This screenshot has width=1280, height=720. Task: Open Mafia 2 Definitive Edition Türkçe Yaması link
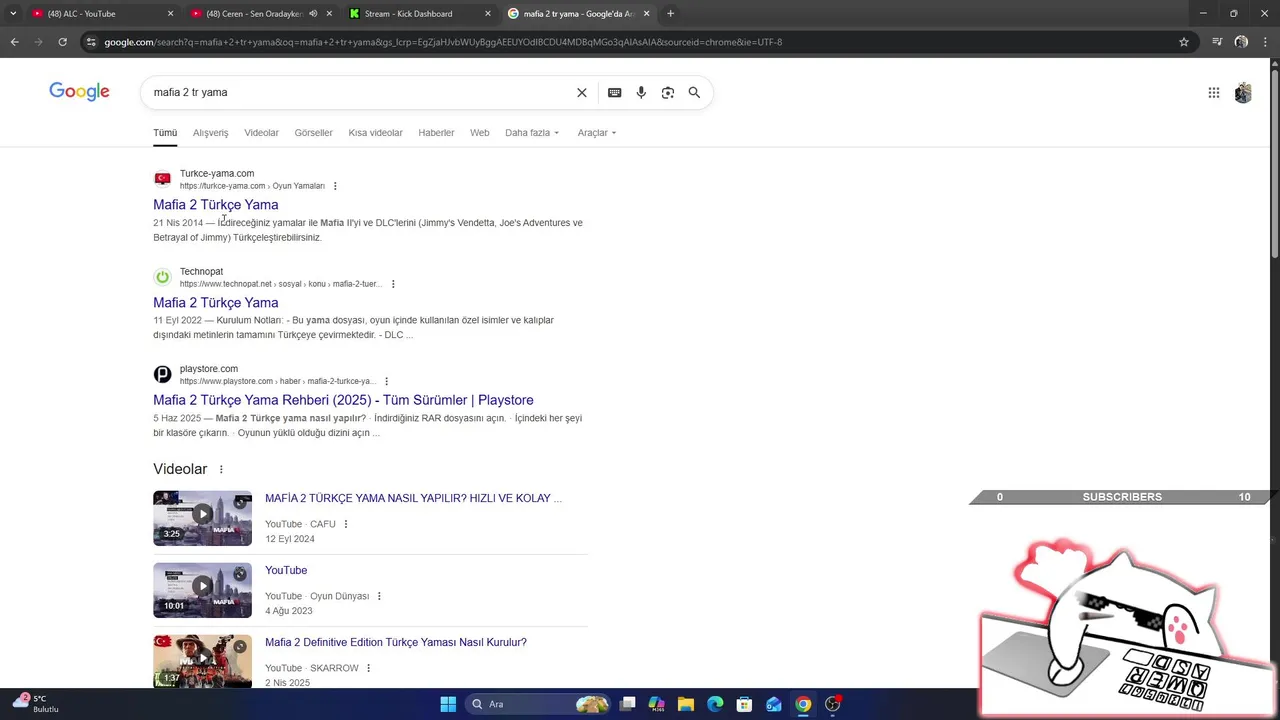pos(396,642)
